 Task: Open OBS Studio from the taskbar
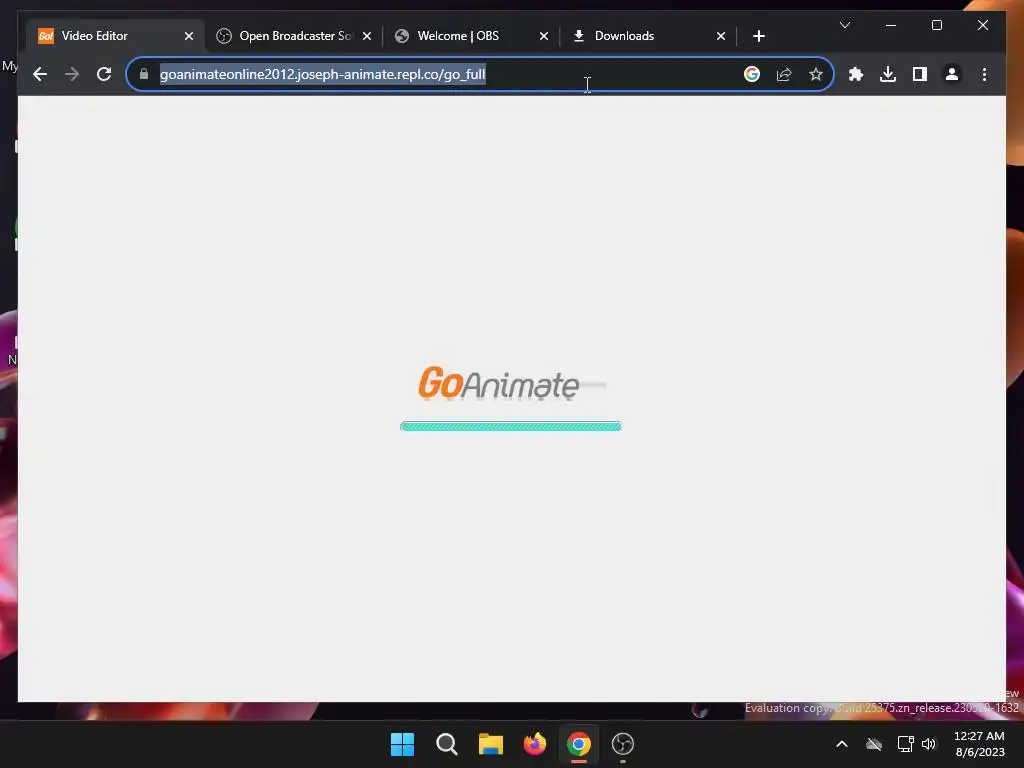(622, 744)
